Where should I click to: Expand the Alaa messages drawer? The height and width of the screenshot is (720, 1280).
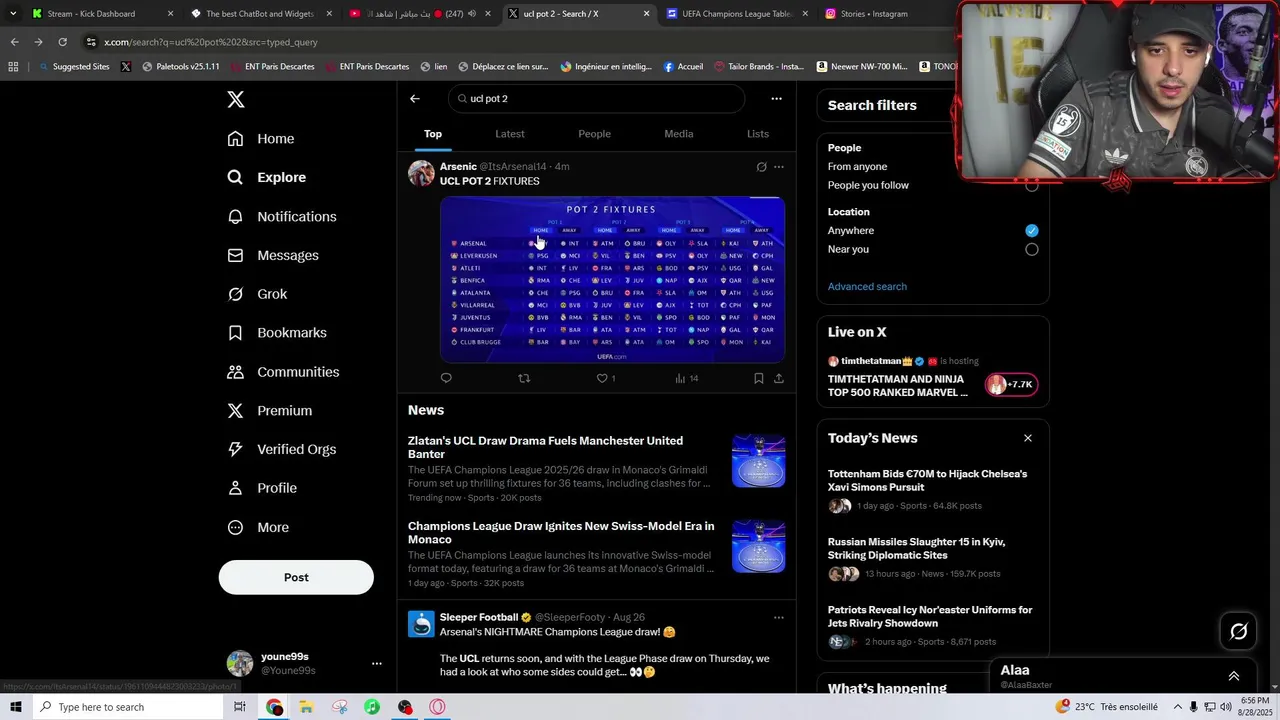pyautogui.click(x=1234, y=676)
